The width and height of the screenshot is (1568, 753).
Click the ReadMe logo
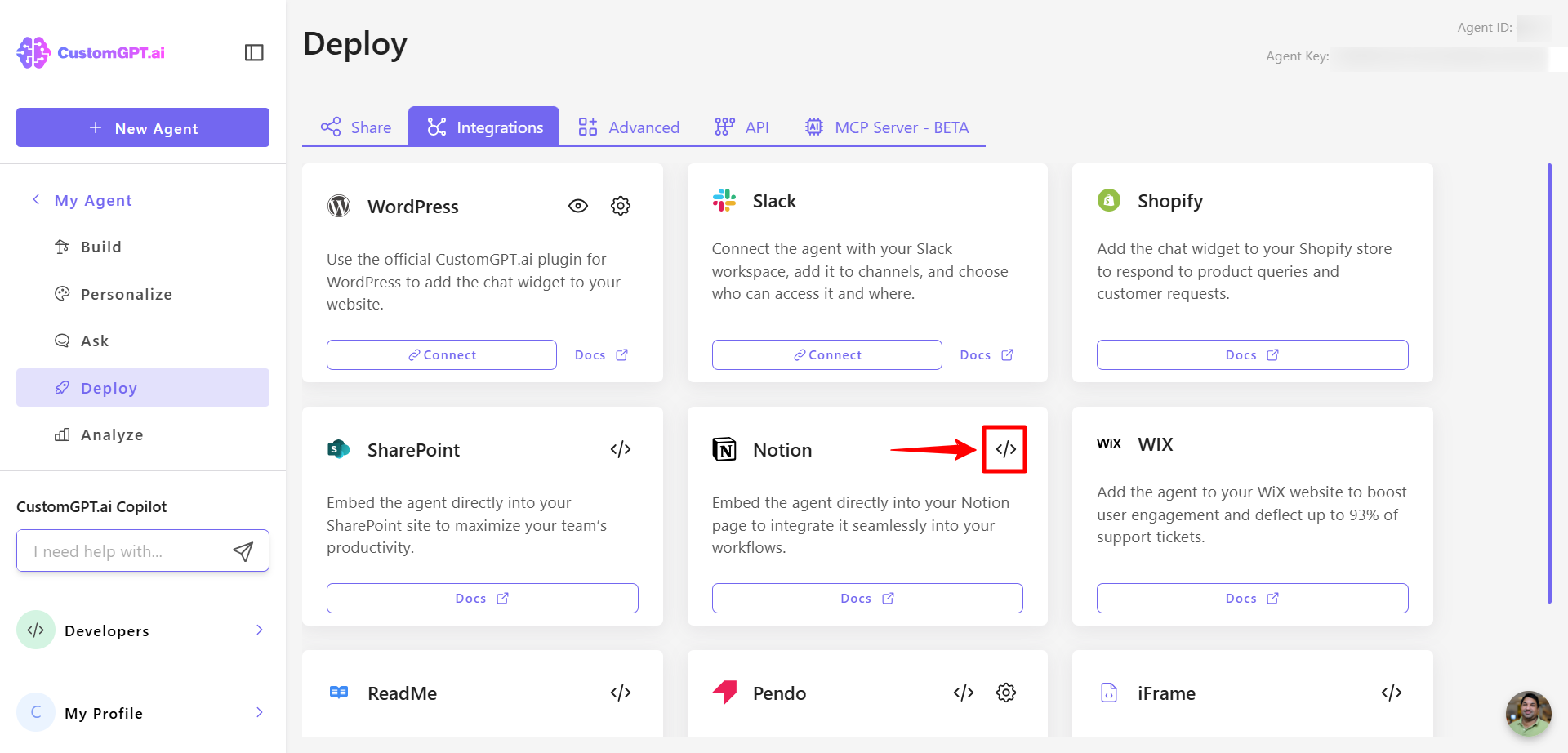[339, 693]
